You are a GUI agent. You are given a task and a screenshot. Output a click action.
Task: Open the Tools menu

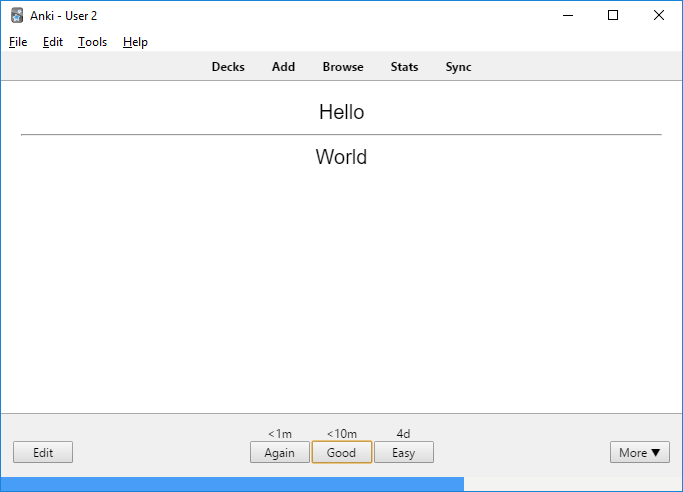tap(92, 42)
